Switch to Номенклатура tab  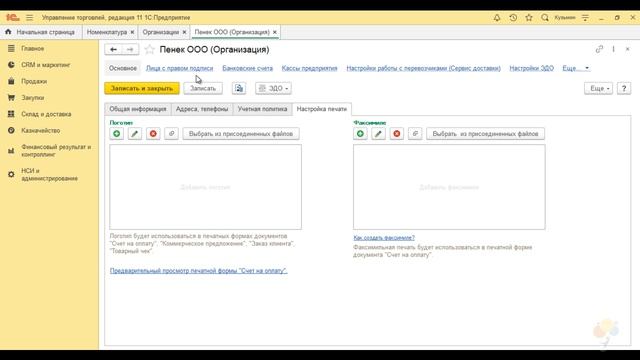click(107, 32)
